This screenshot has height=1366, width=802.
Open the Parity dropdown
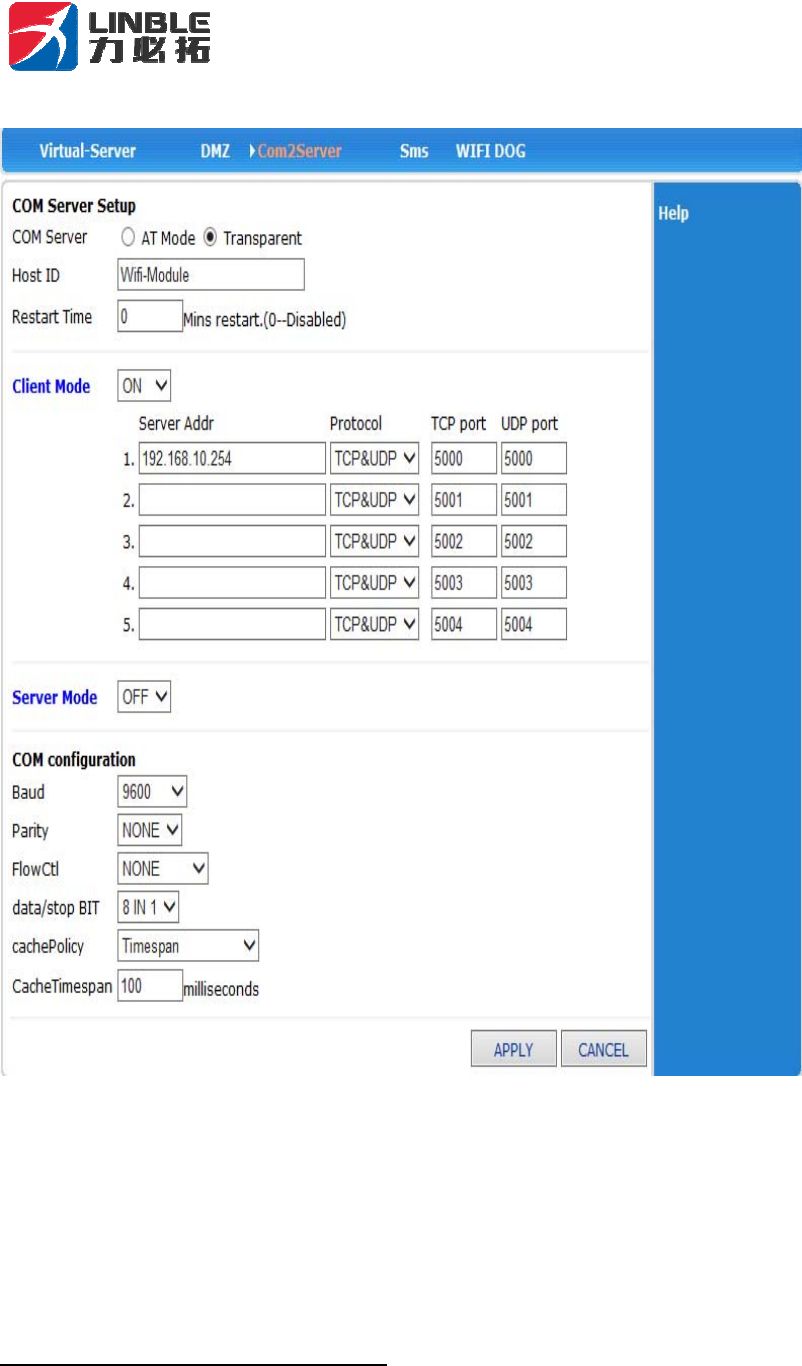click(150, 830)
